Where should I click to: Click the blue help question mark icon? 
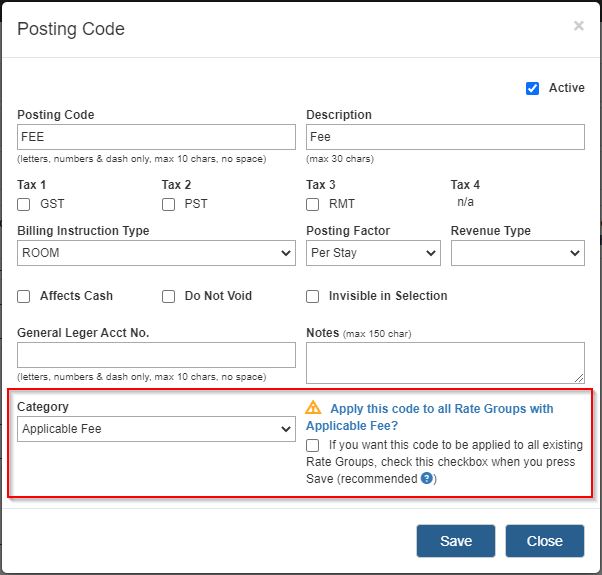pyautogui.click(x=427, y=478)
